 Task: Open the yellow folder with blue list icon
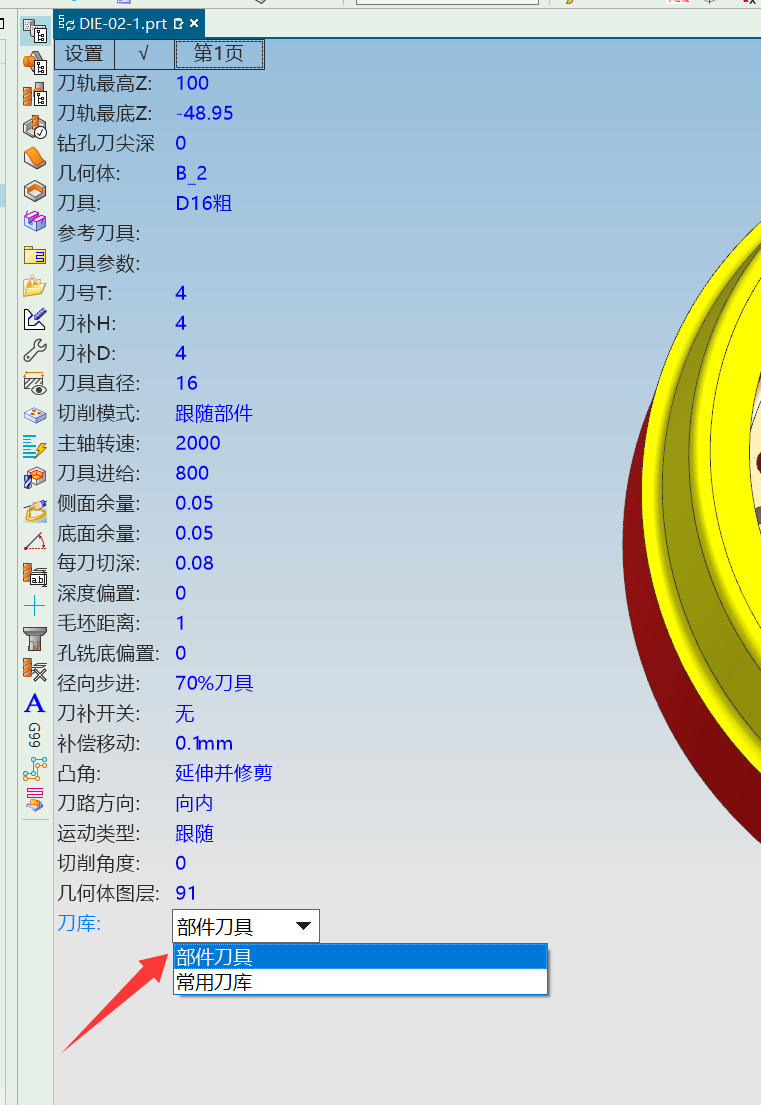pos(35,254)
